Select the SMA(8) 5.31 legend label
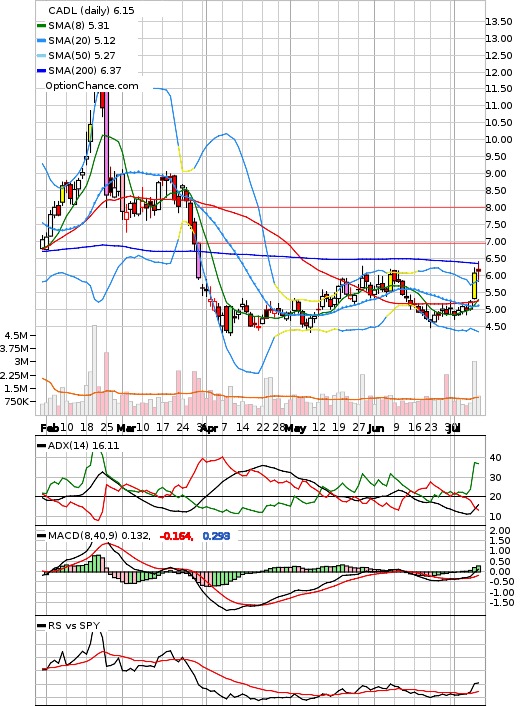The image size is (526, 706). [x=79, y=26]
